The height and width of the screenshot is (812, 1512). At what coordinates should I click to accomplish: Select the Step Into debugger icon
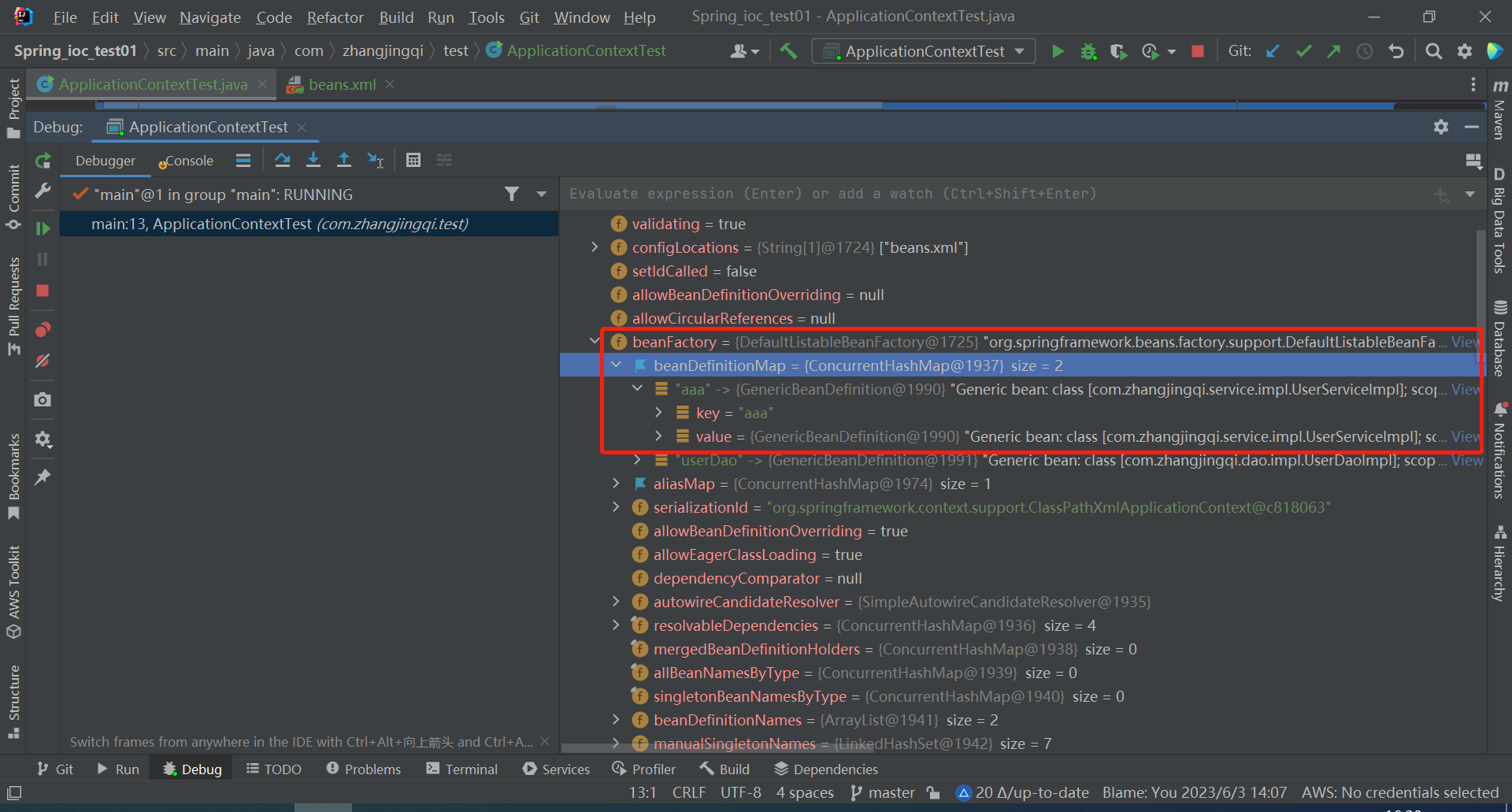click(313, 160)
